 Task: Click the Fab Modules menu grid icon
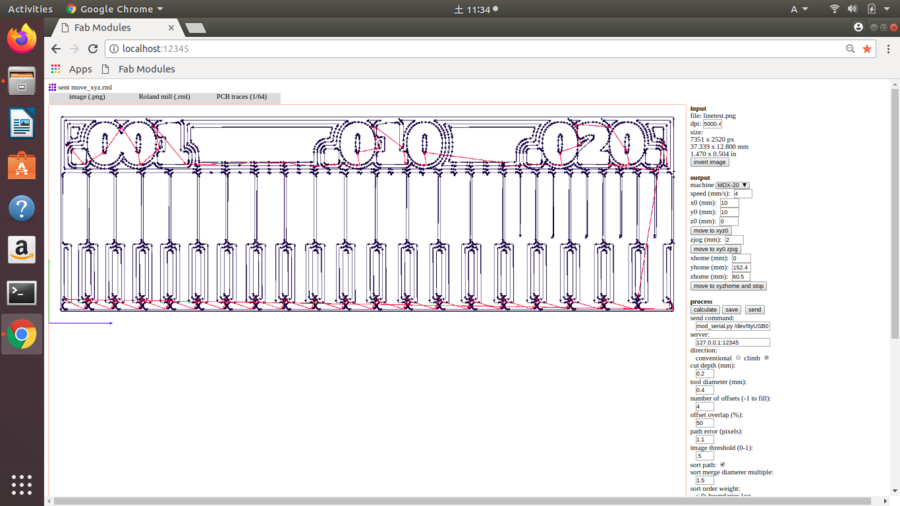click(x=52, y=87)
